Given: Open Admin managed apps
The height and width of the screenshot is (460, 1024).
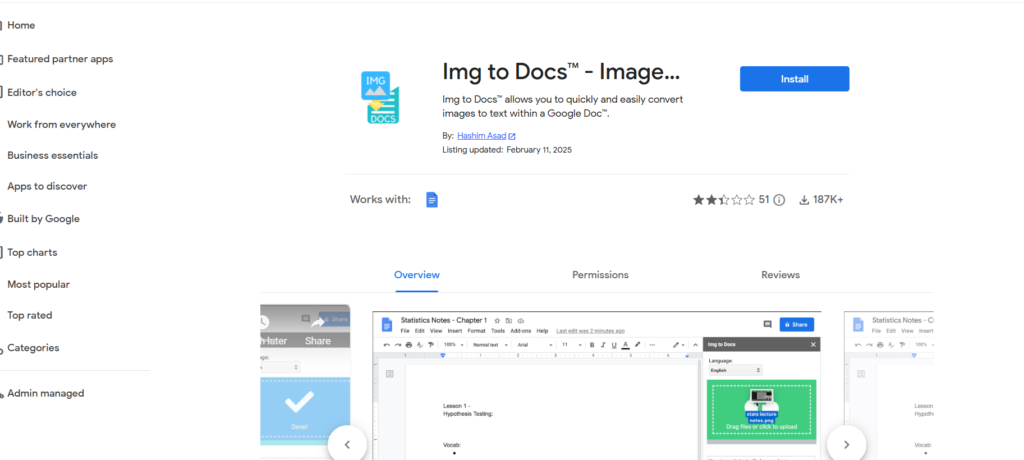Looking at the screenshot, I should [x=45, y=393].
